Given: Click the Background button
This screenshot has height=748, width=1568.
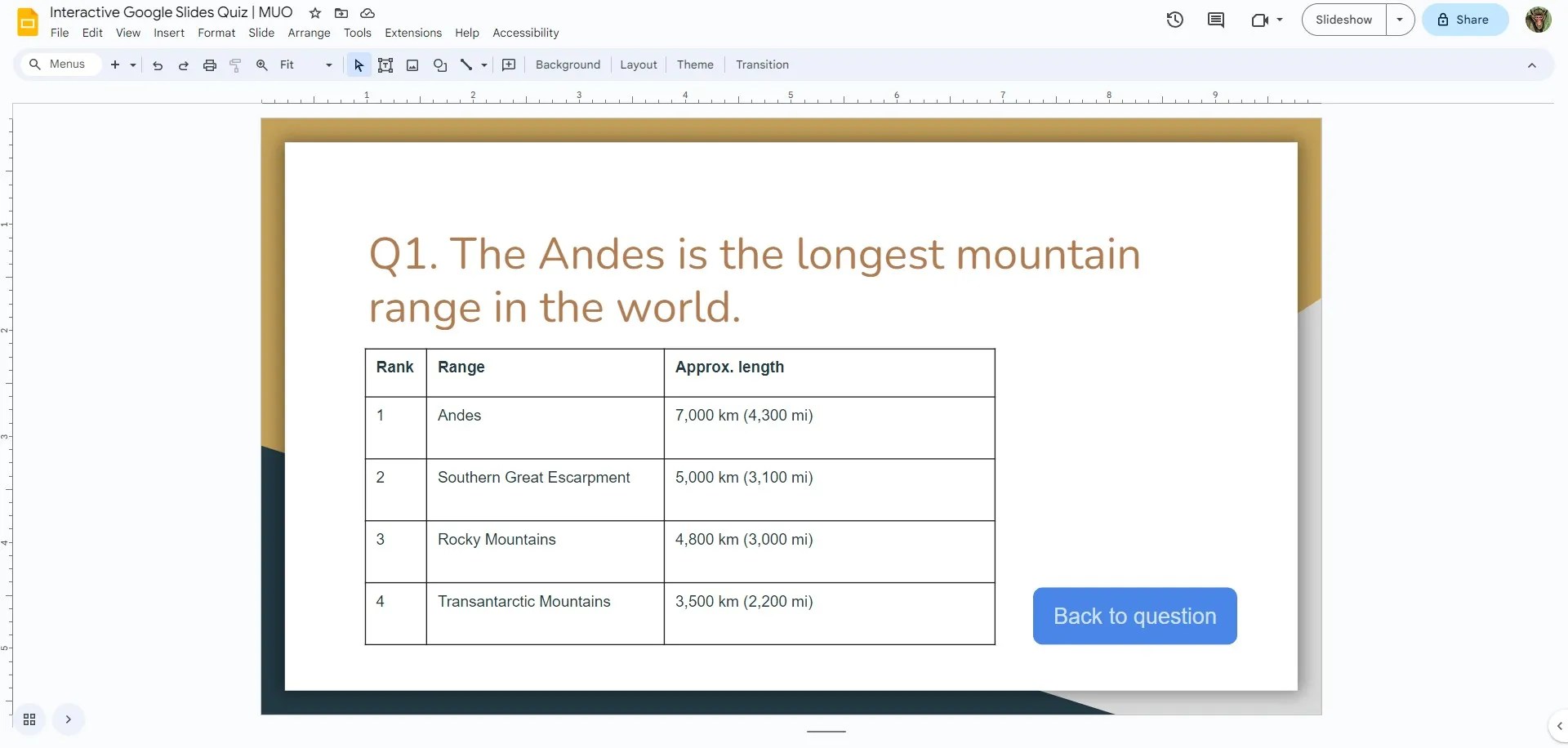Looking at the screenshot, I should point(567,65).
